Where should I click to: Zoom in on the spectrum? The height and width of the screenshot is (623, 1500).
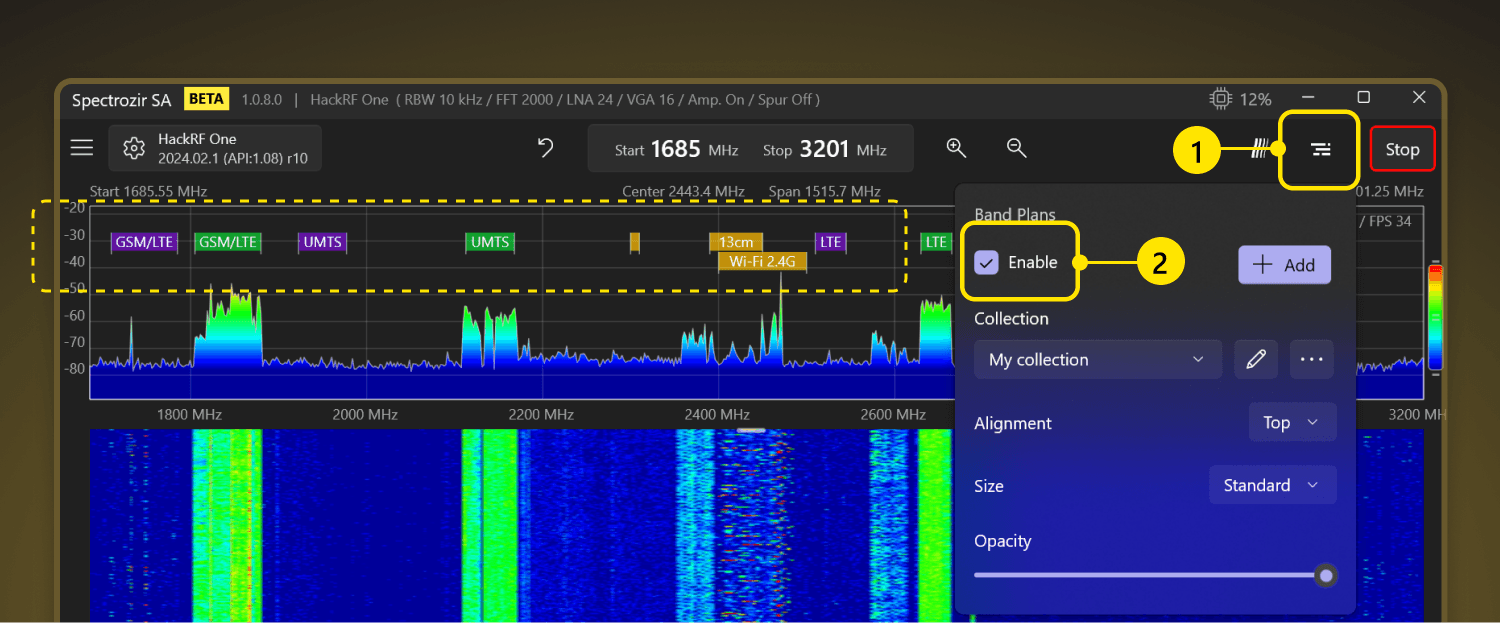pos(956,148)
